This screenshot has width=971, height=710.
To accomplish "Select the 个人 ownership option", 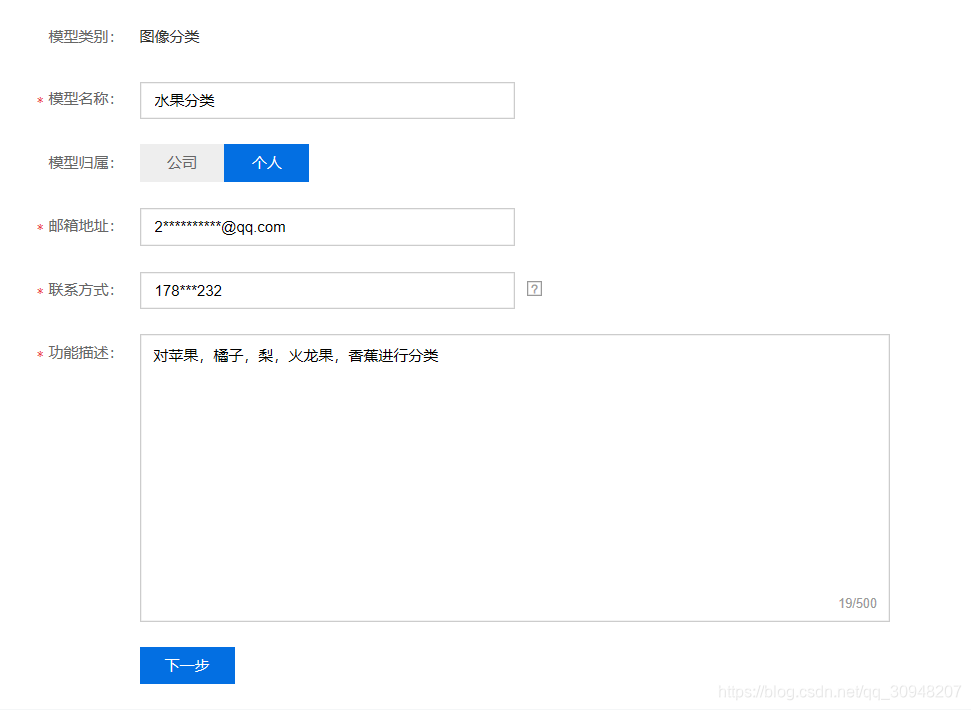I will (x=266, y=162).
